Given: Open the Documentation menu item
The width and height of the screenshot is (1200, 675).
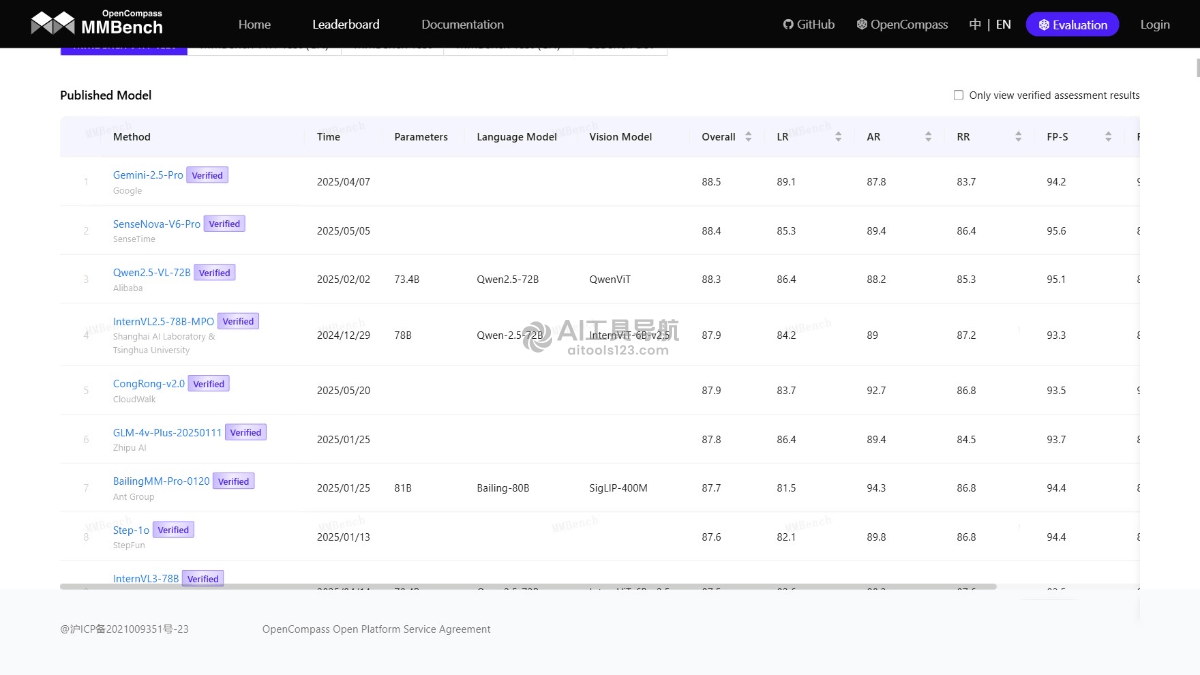Looking at the screenshot, I should coord(462,24).
